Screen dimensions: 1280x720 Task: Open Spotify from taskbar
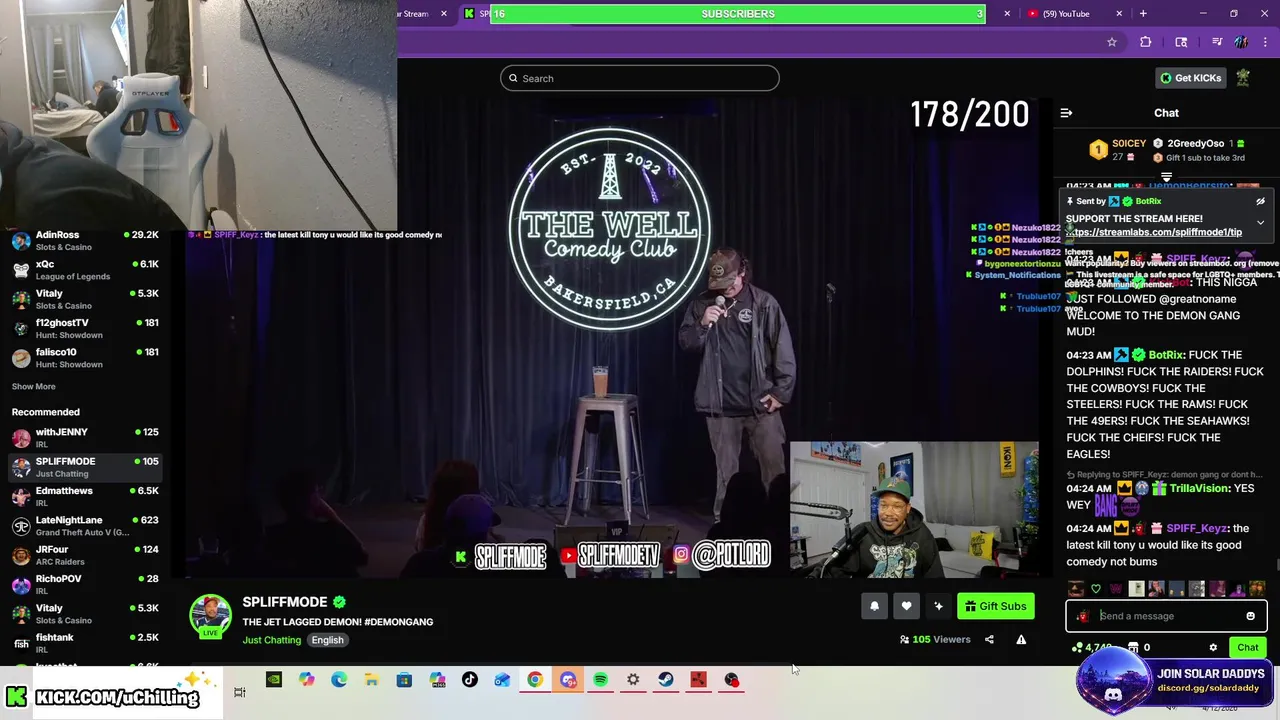[600, 680]
